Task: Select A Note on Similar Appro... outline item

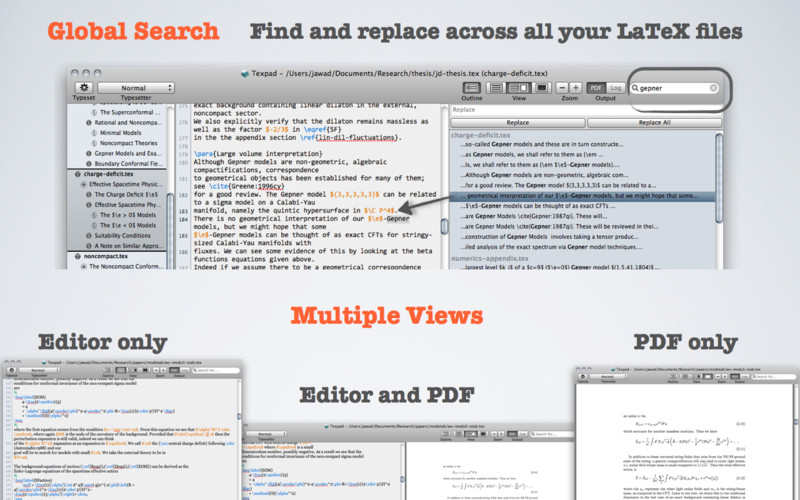Action: tap(128, 245)
